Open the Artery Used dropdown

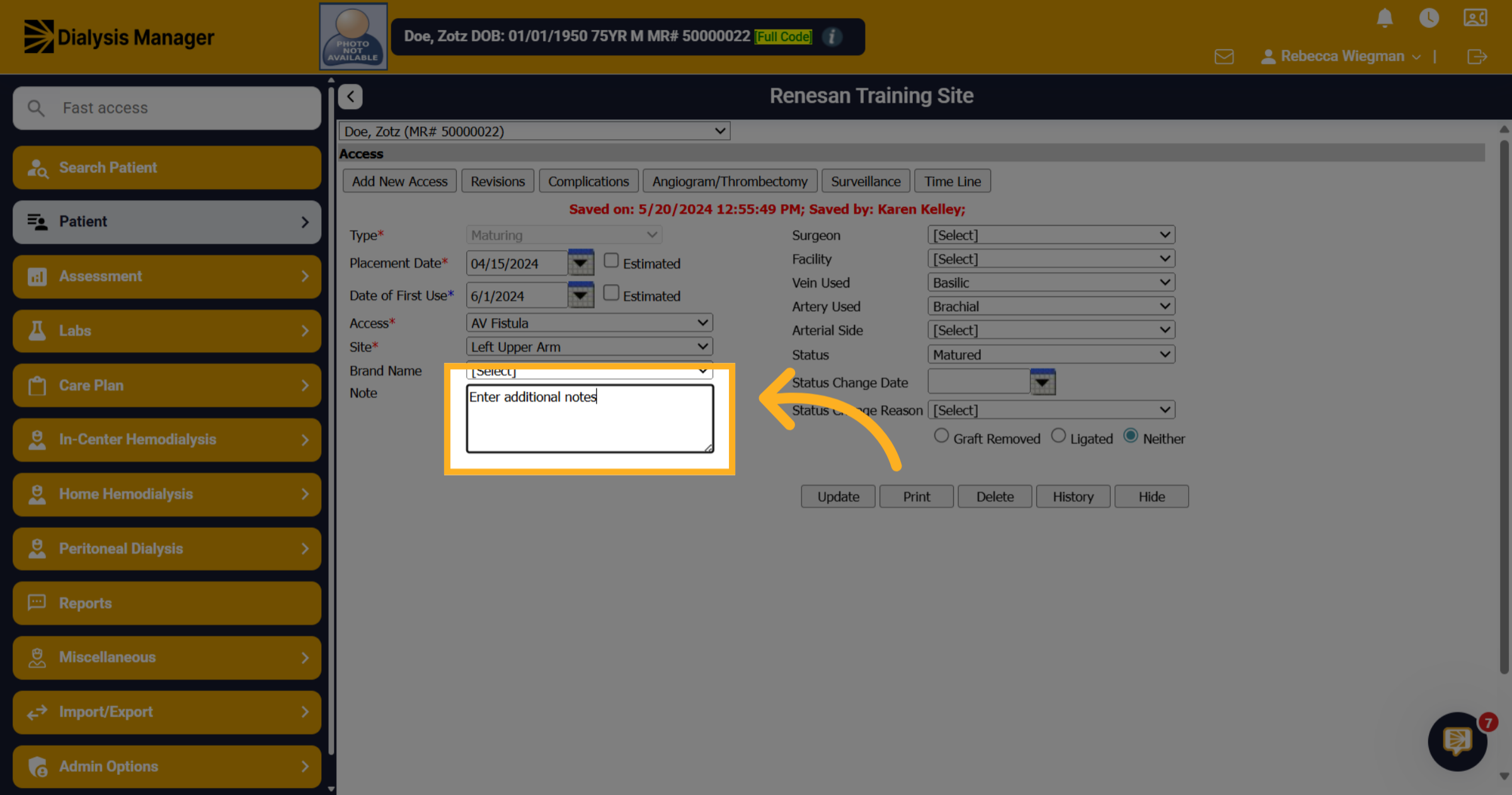(x=1051, y=307)
